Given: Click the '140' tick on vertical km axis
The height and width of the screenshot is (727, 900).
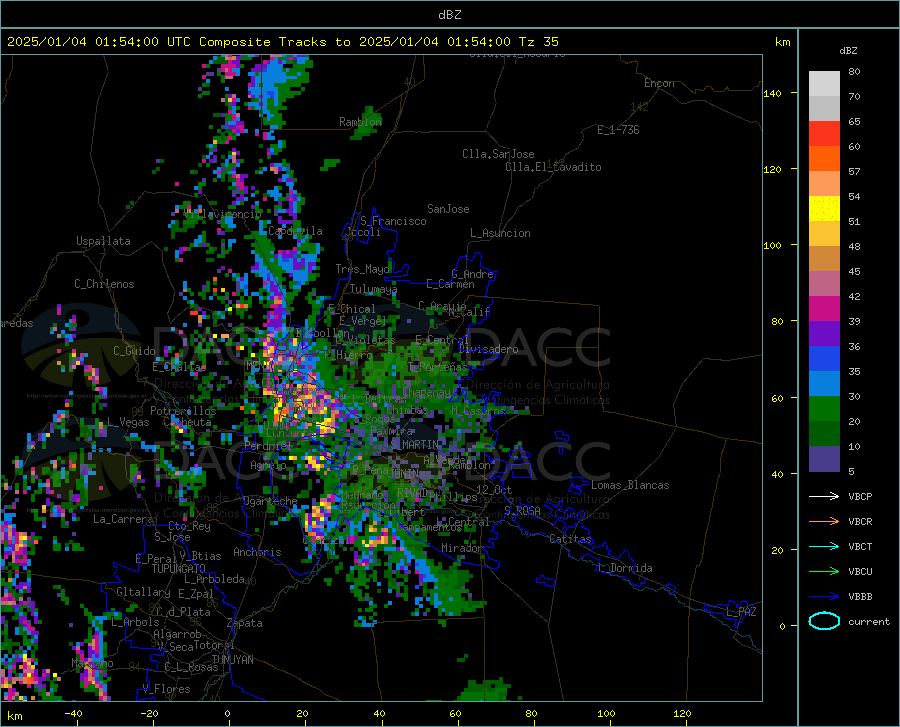Looking at the screenshot, I should 772,93.
